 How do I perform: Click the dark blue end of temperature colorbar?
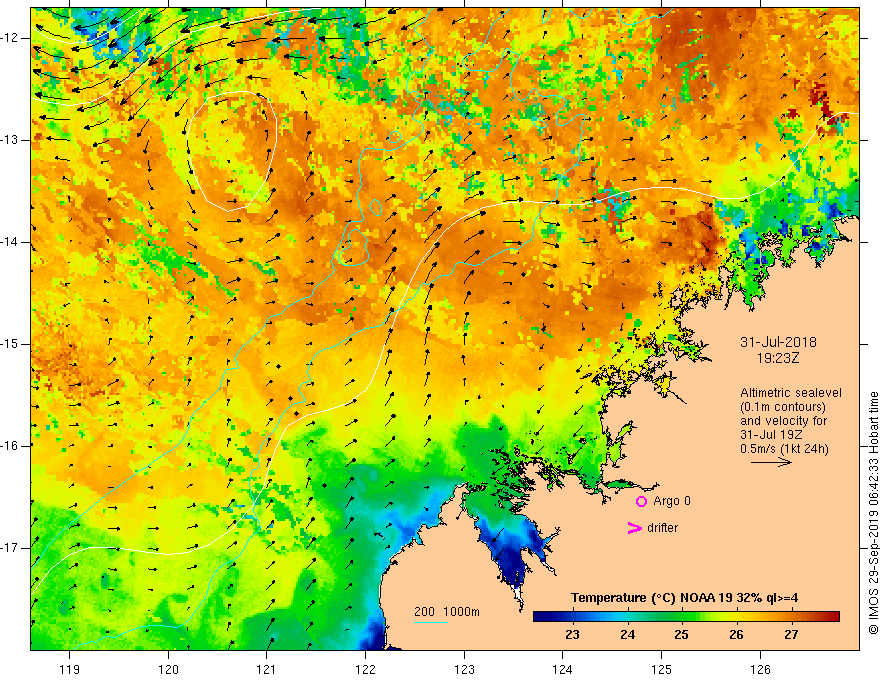pos(540,617)
